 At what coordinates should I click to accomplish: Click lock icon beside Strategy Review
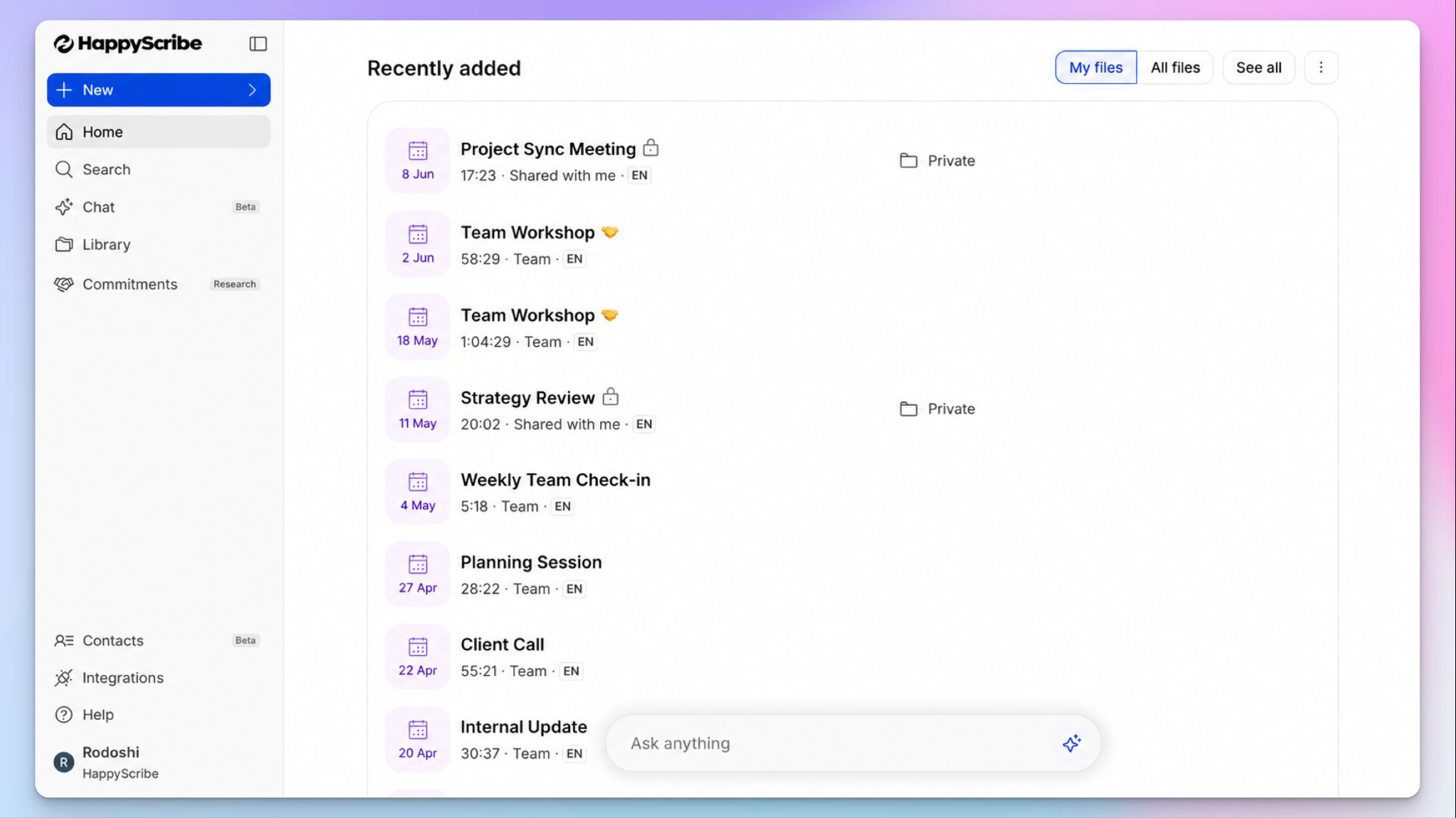(x=610, y=397)
